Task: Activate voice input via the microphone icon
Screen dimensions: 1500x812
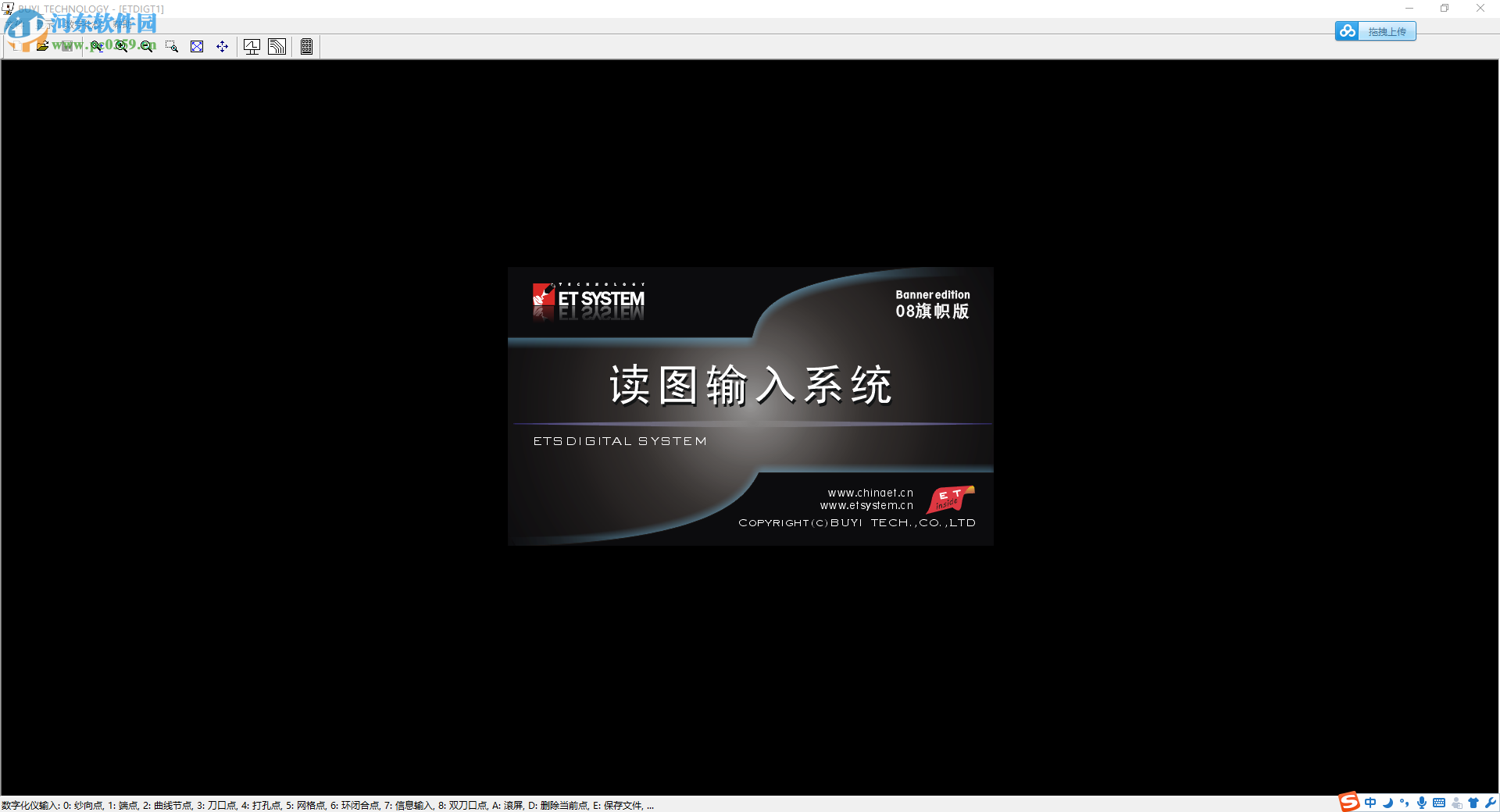Action: point(1422,803)
